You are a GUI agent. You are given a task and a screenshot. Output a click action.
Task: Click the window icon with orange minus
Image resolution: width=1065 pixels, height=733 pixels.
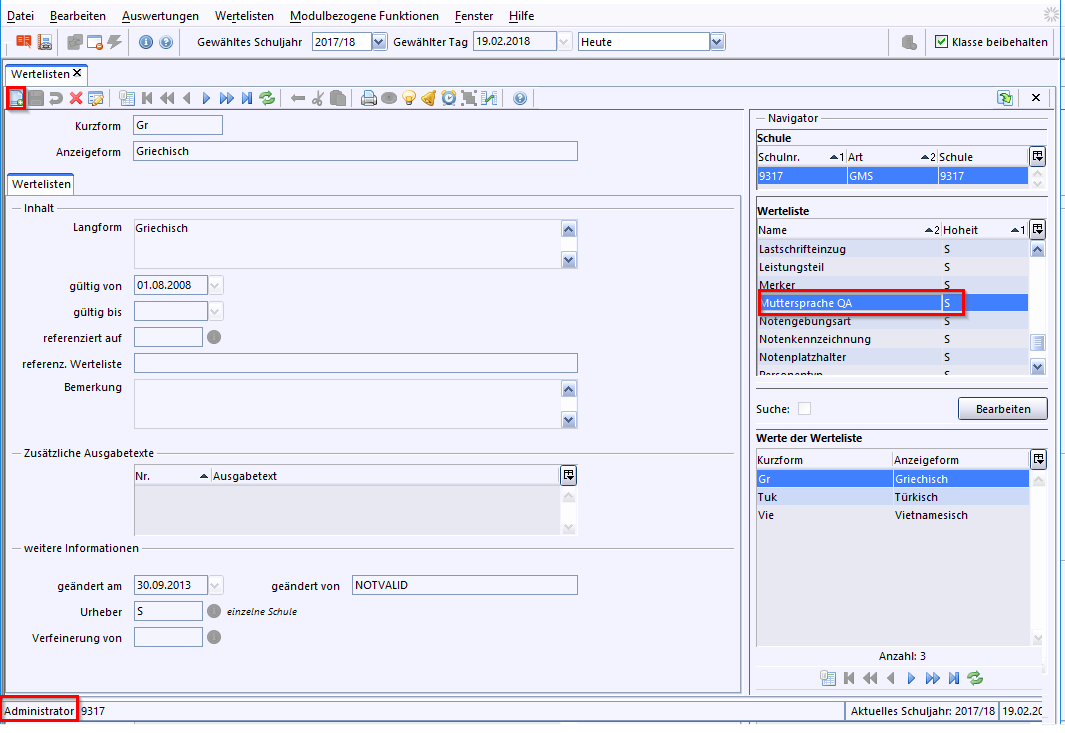tap(94, 42)
